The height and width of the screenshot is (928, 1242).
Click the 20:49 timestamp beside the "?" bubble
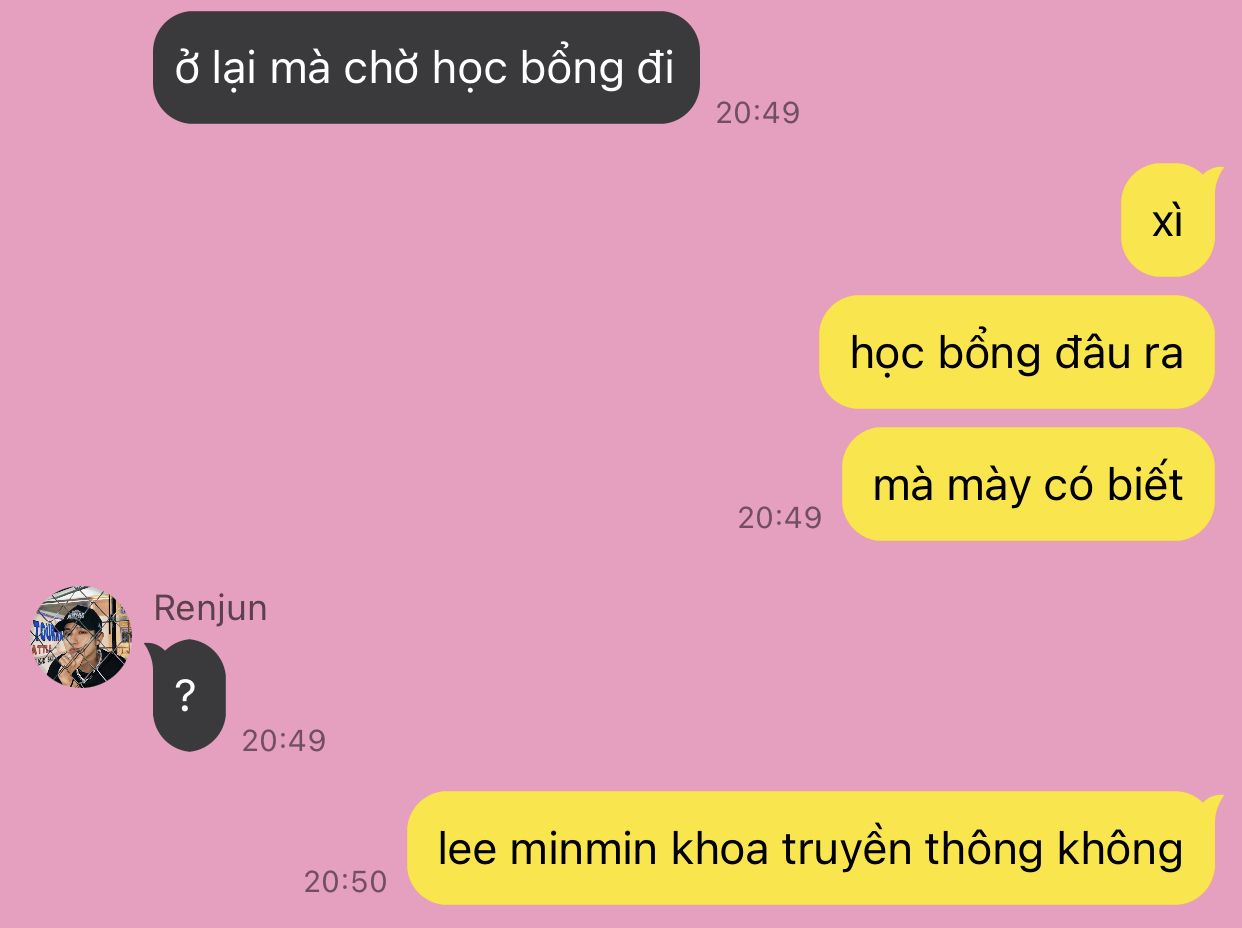click(284, 741)
